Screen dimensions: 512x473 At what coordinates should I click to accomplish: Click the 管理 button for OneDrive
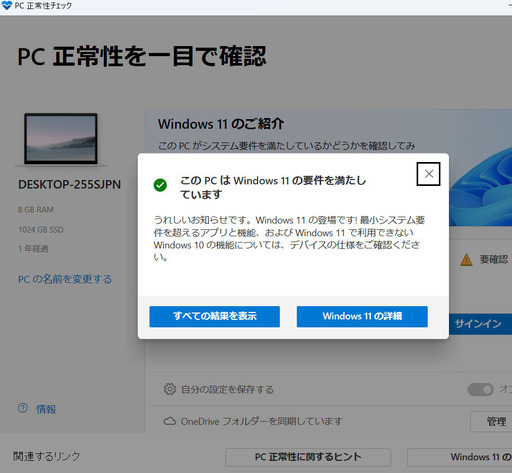pos(491,421)
